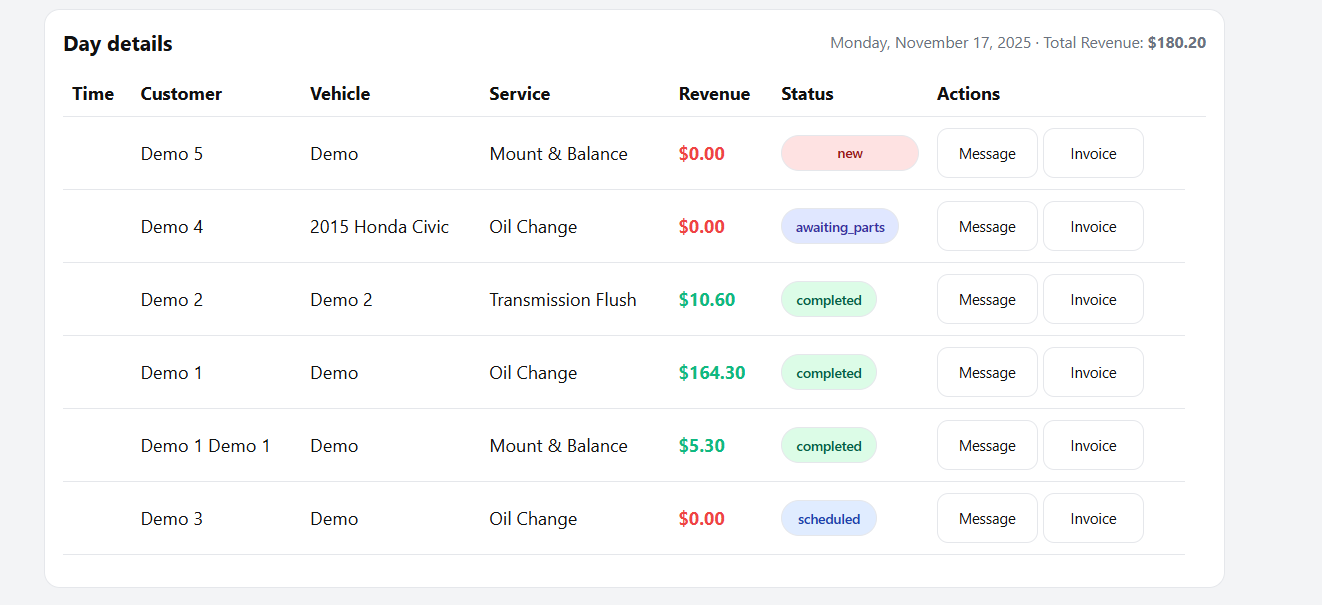Message the Demo 1 Demo 1 customer

[986, 445]
